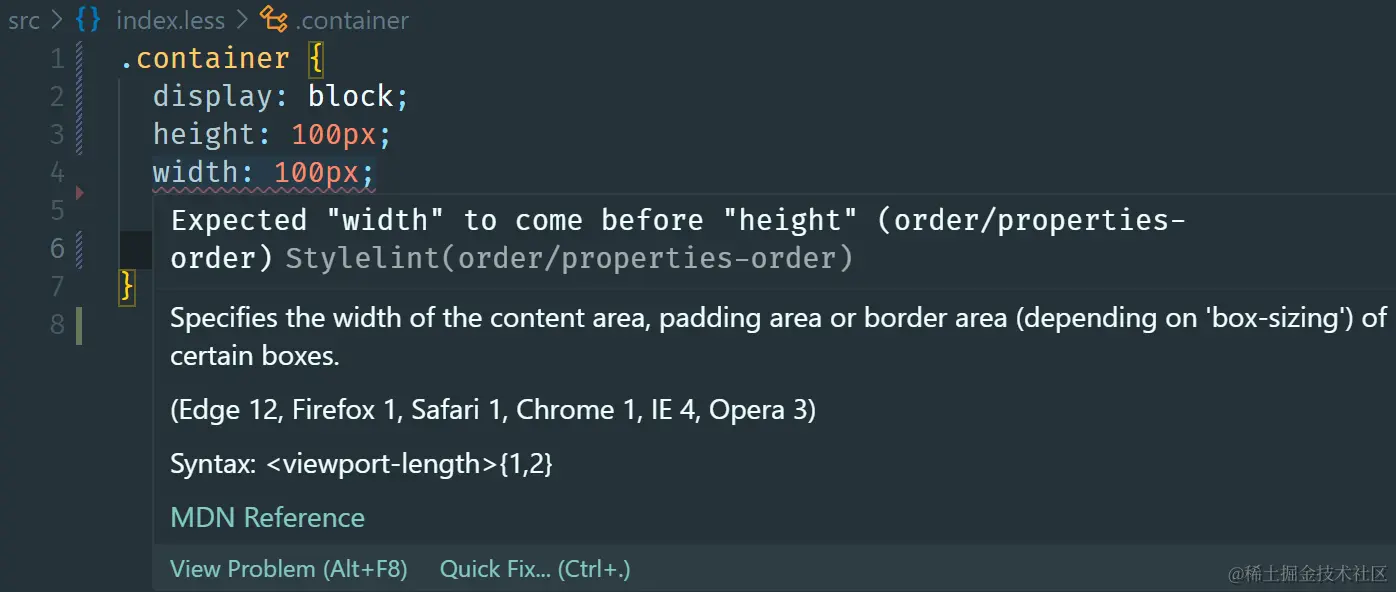Open the .container symbol breadcrumb
Screen dimensions: 1396x592
352,20
